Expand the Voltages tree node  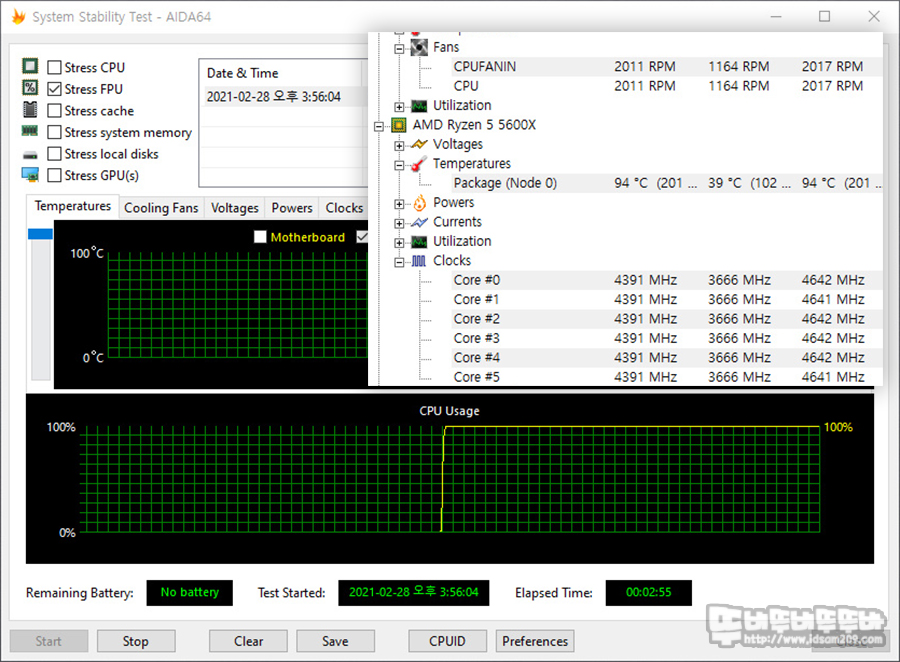399,146
